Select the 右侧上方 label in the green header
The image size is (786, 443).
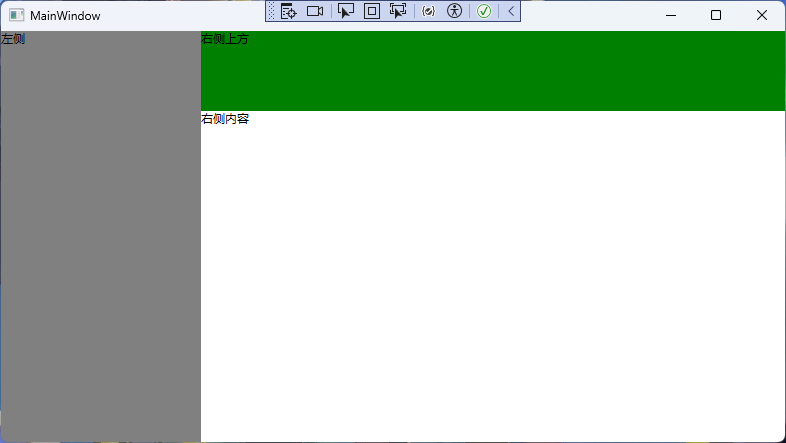coord(225,39)
